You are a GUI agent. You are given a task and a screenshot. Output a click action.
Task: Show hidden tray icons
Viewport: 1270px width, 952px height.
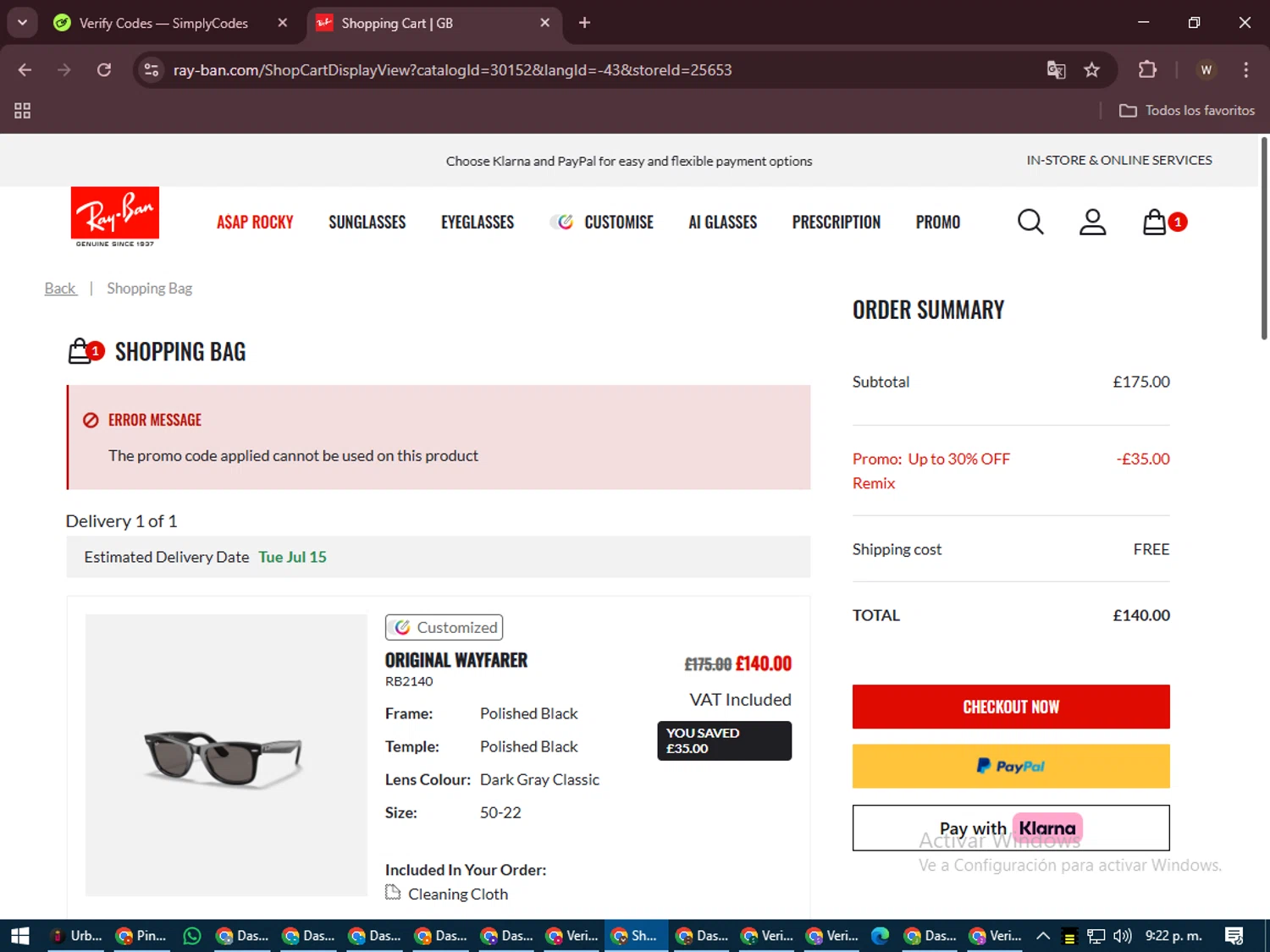coord(1043,936)
